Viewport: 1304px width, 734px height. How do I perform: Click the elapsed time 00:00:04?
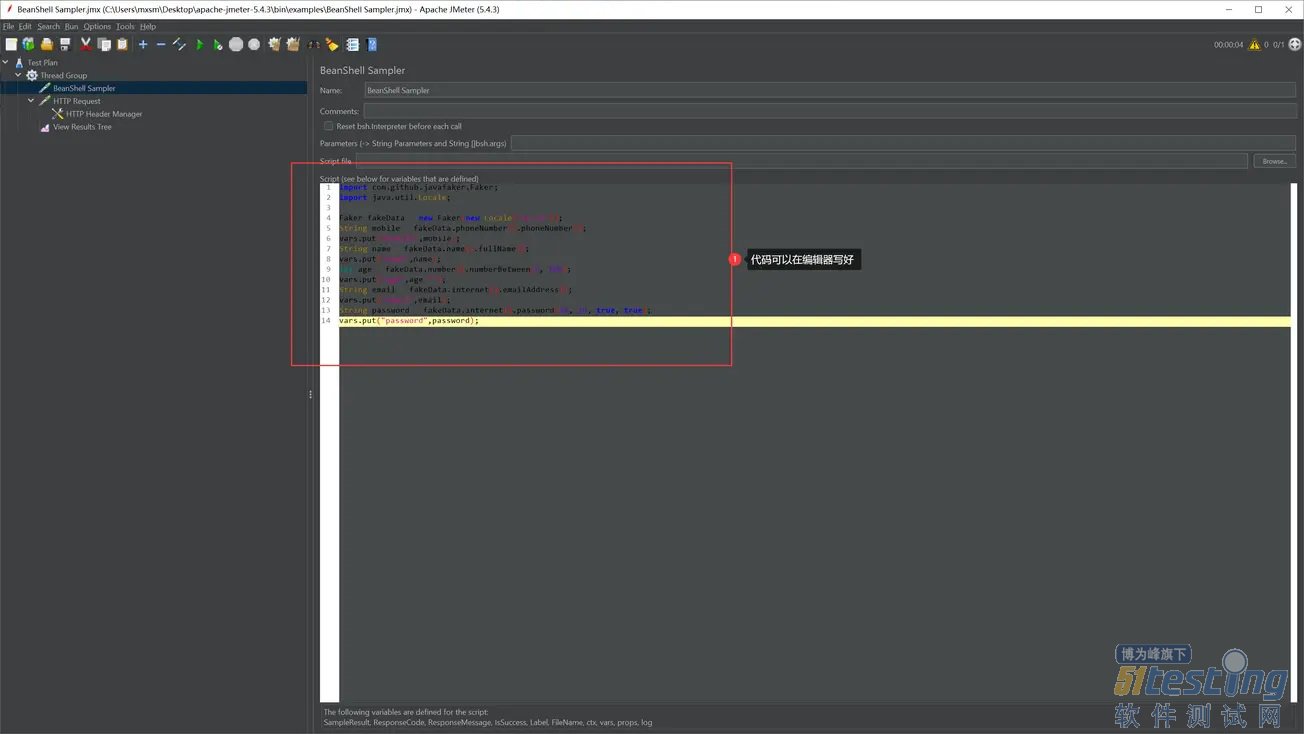pos(1229,45)
